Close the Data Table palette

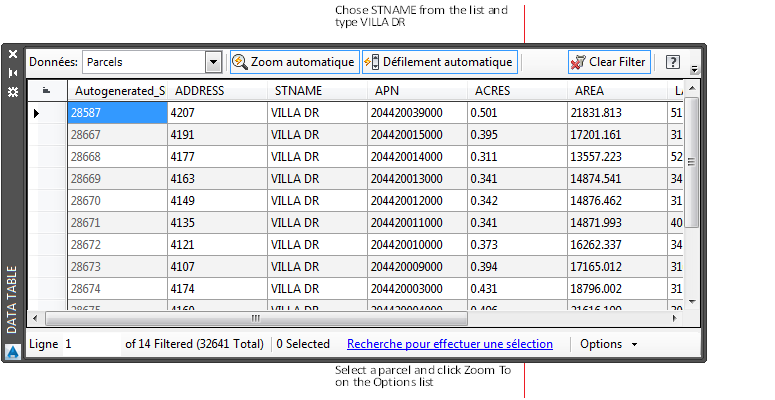tap(13, 54)
